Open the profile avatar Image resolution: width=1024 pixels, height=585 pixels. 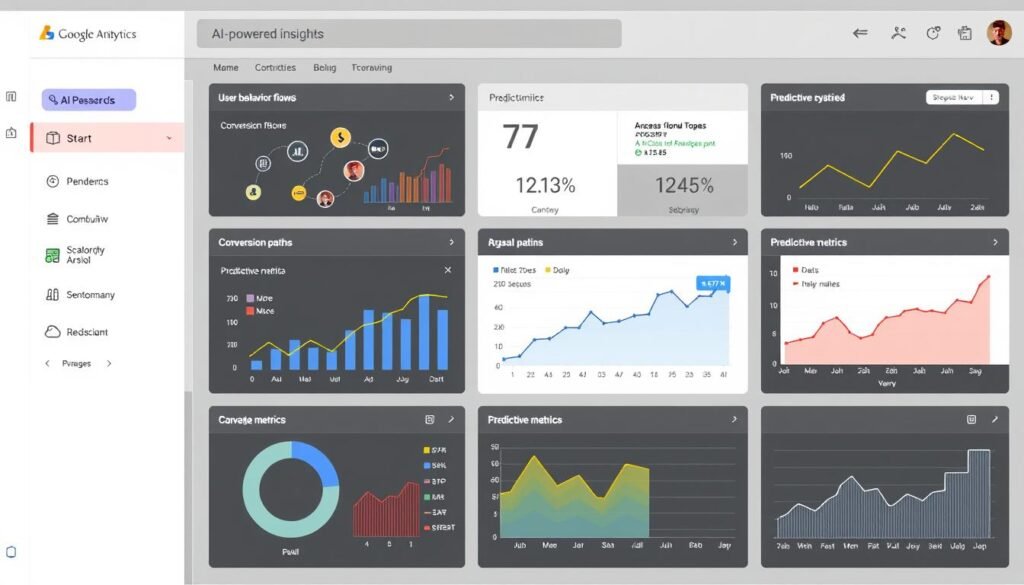click(1001, 33)
